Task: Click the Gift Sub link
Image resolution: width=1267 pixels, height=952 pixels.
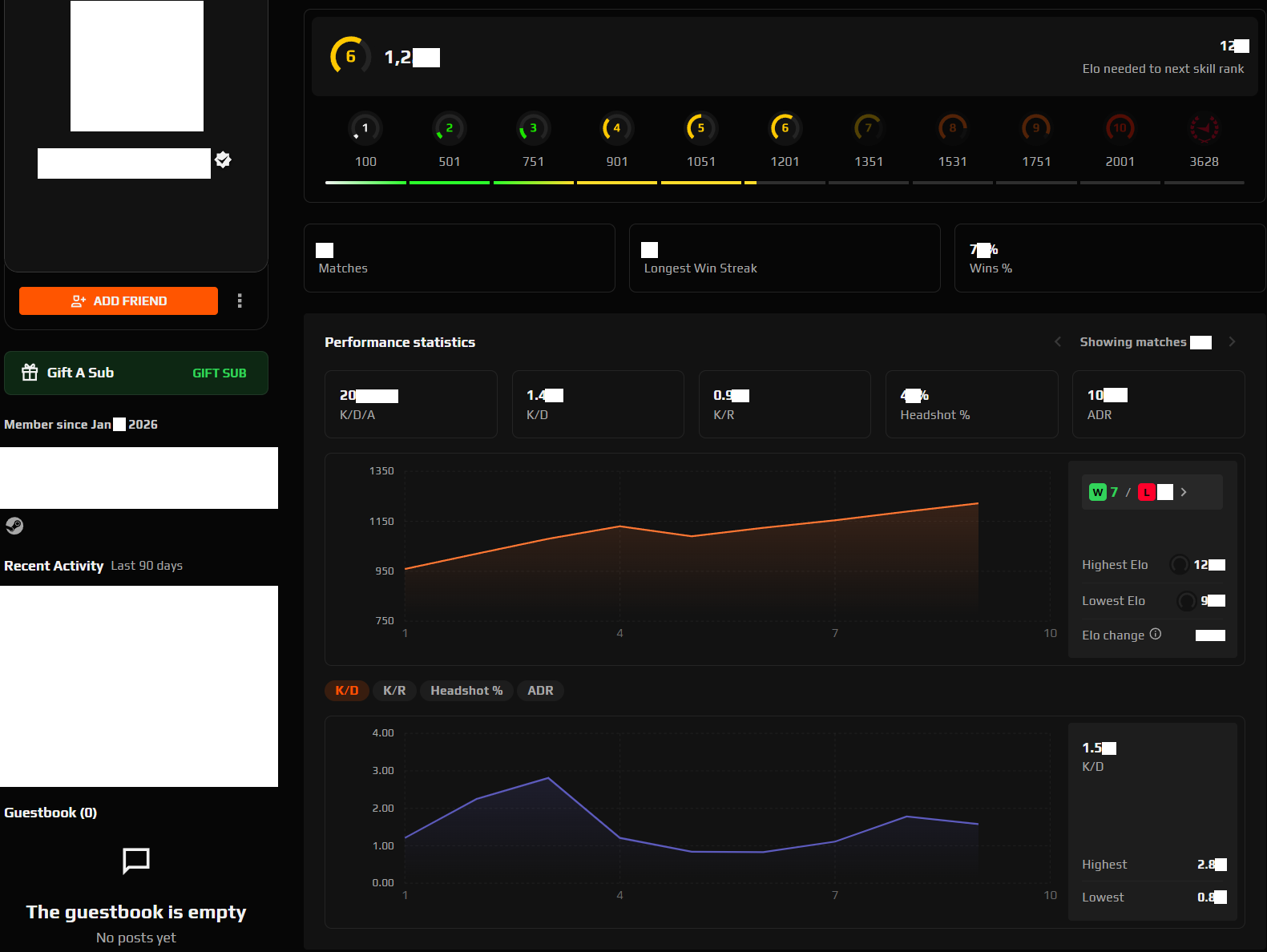Action: tap(219, 373)
